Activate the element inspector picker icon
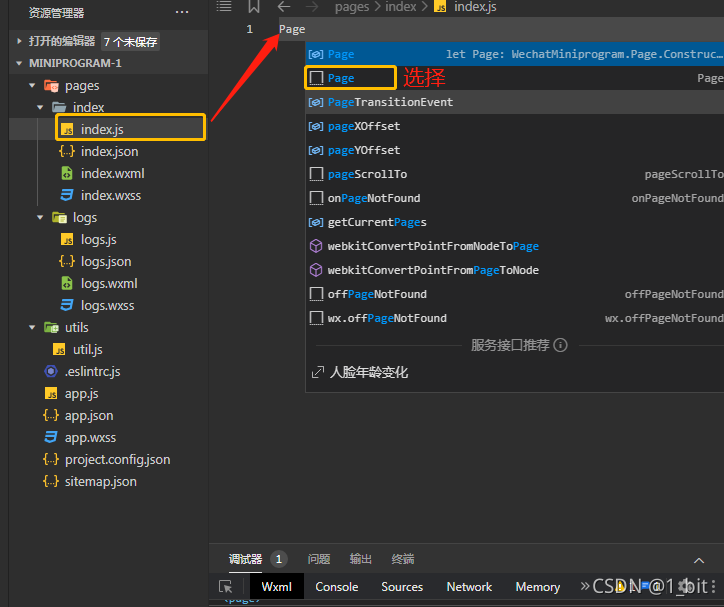This screenshot has width=724, height=607. point(226,587)
